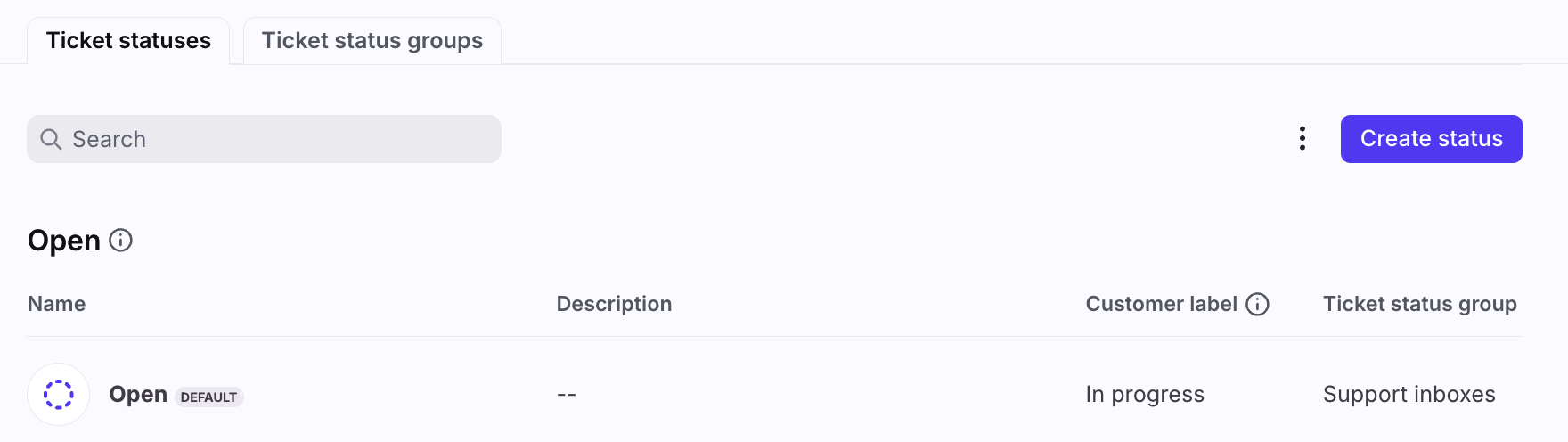Click the dashed circle Open status icon
1568x442 pixels.
tap(59, 394)
